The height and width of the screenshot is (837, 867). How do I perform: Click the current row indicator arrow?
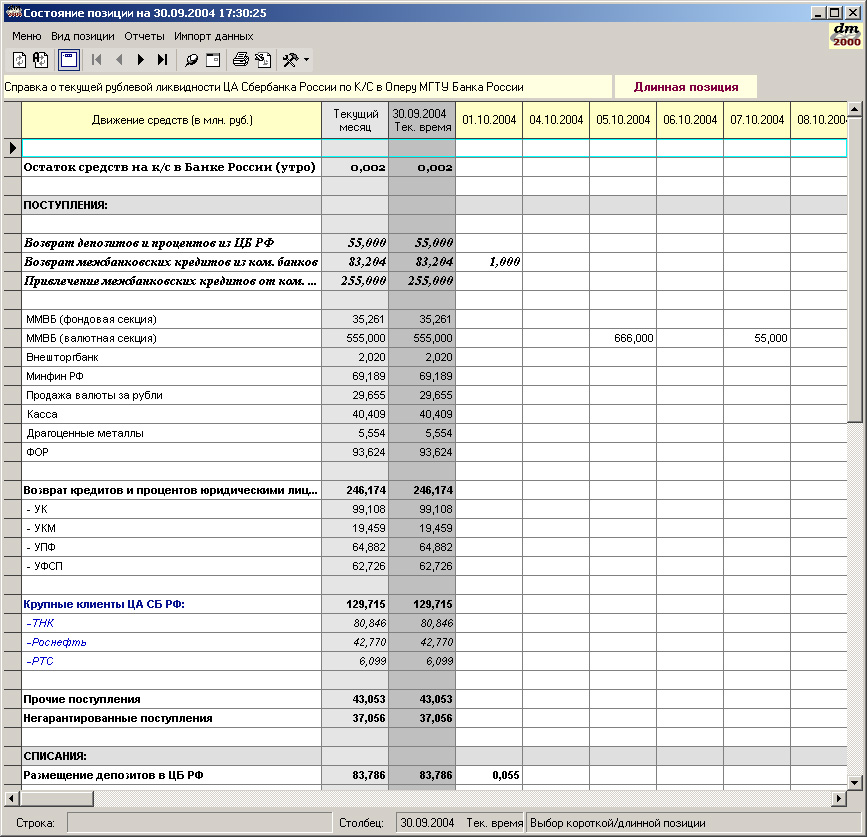click(13, 148)
